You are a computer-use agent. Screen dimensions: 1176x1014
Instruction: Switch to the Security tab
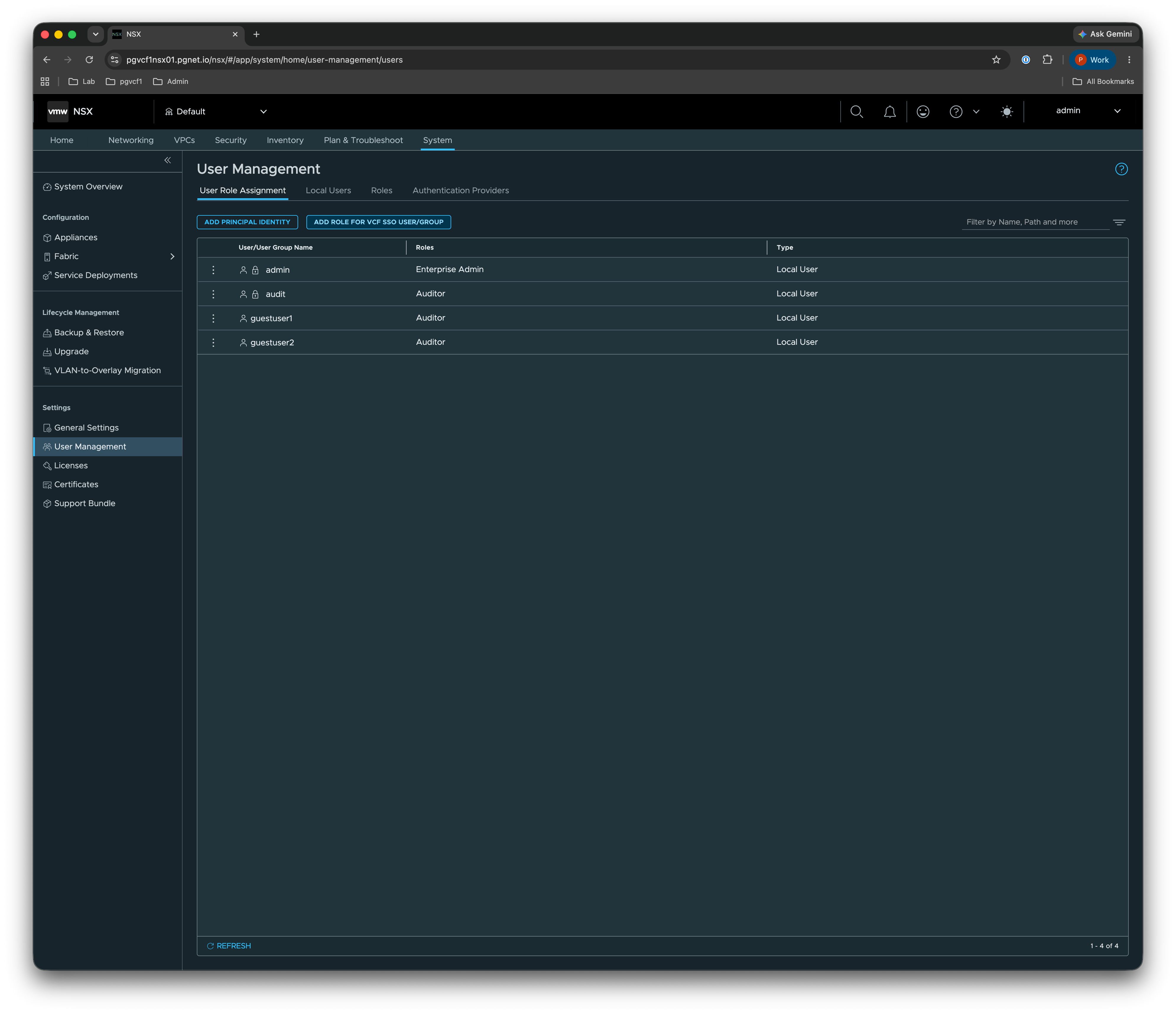(231, 140)
